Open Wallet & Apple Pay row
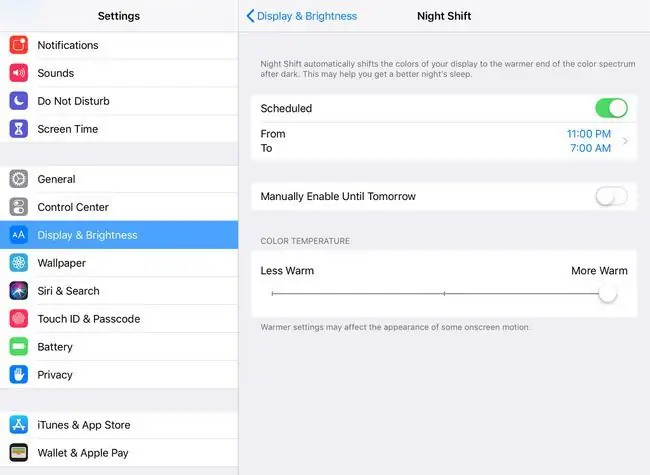 (119, 453)
